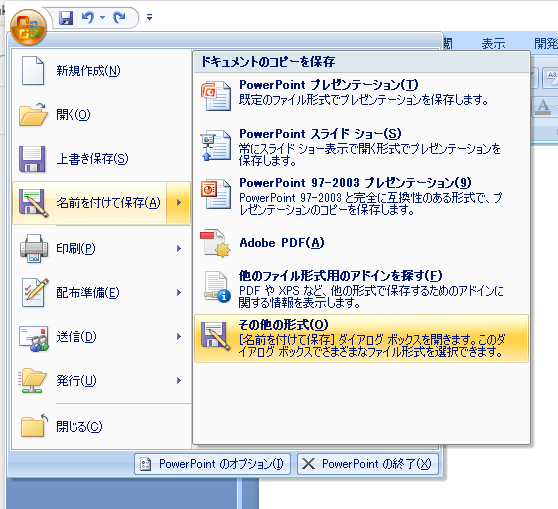The height and width of the screenshot is (509, 558).
Task: Click the Adobe PDF icon
Action: pyautogui.click(x=215, y=243)
